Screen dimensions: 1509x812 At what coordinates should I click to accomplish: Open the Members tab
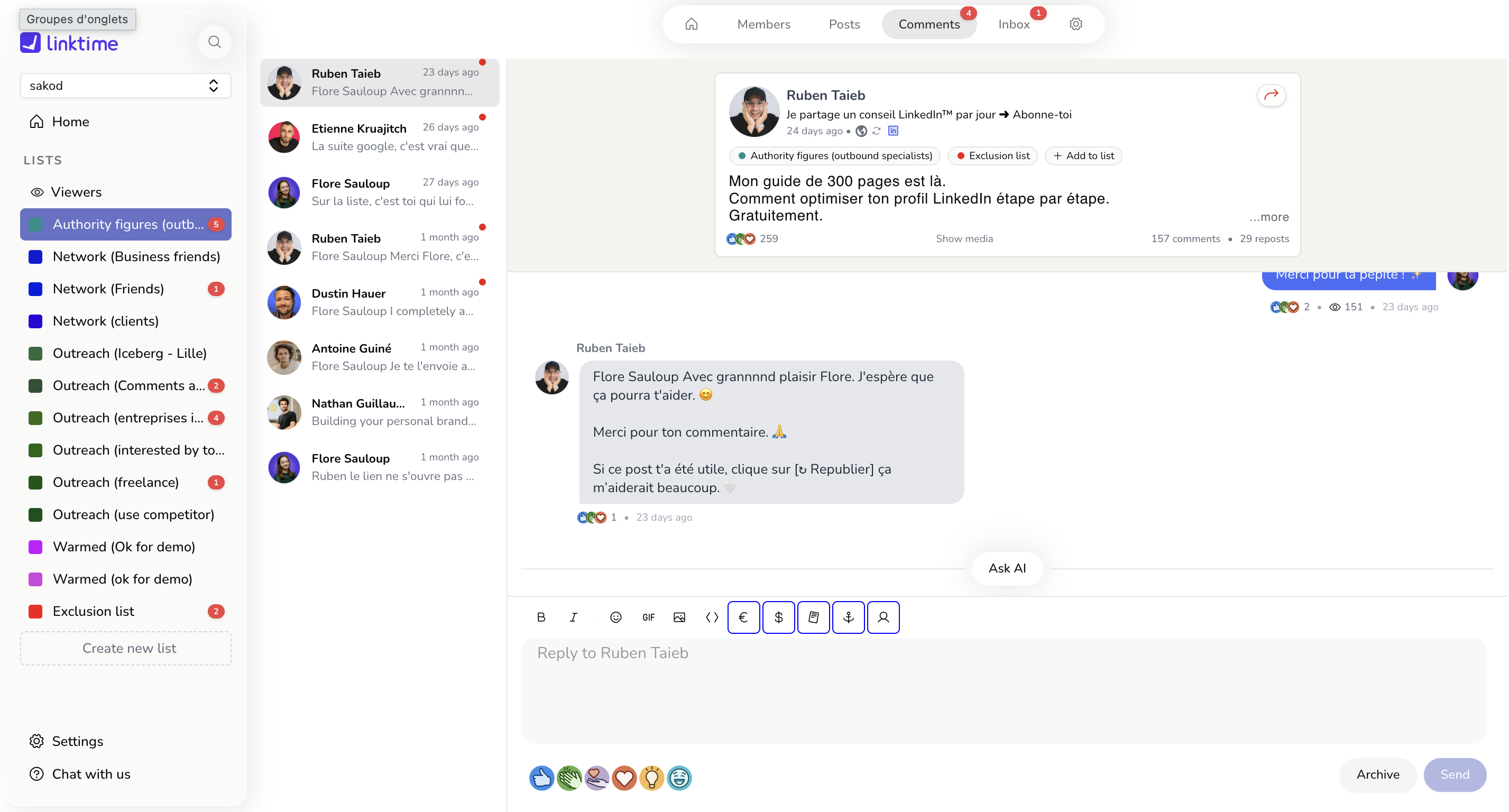tap(763, 24)
